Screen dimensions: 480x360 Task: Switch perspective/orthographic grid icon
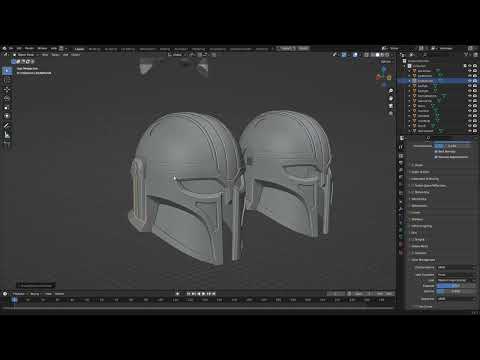(391, 114)
